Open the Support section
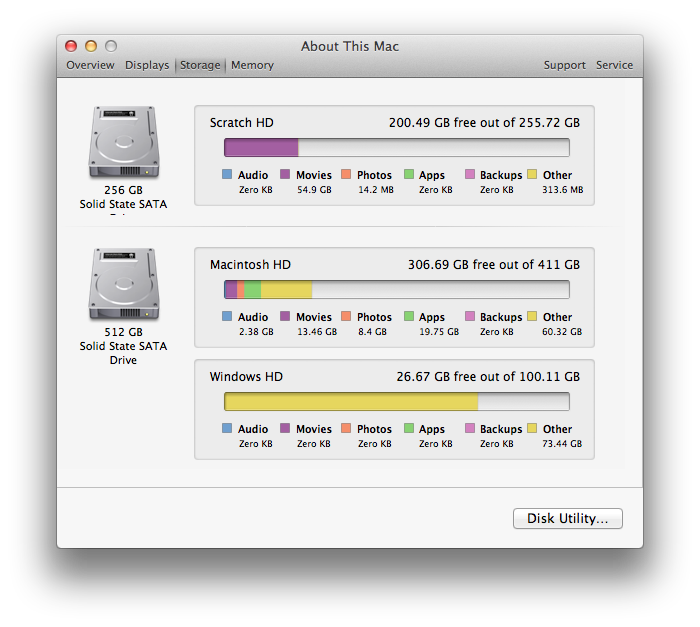Image resolution: width=700 pixels, height=627 pixels. [x=564, y=65]
